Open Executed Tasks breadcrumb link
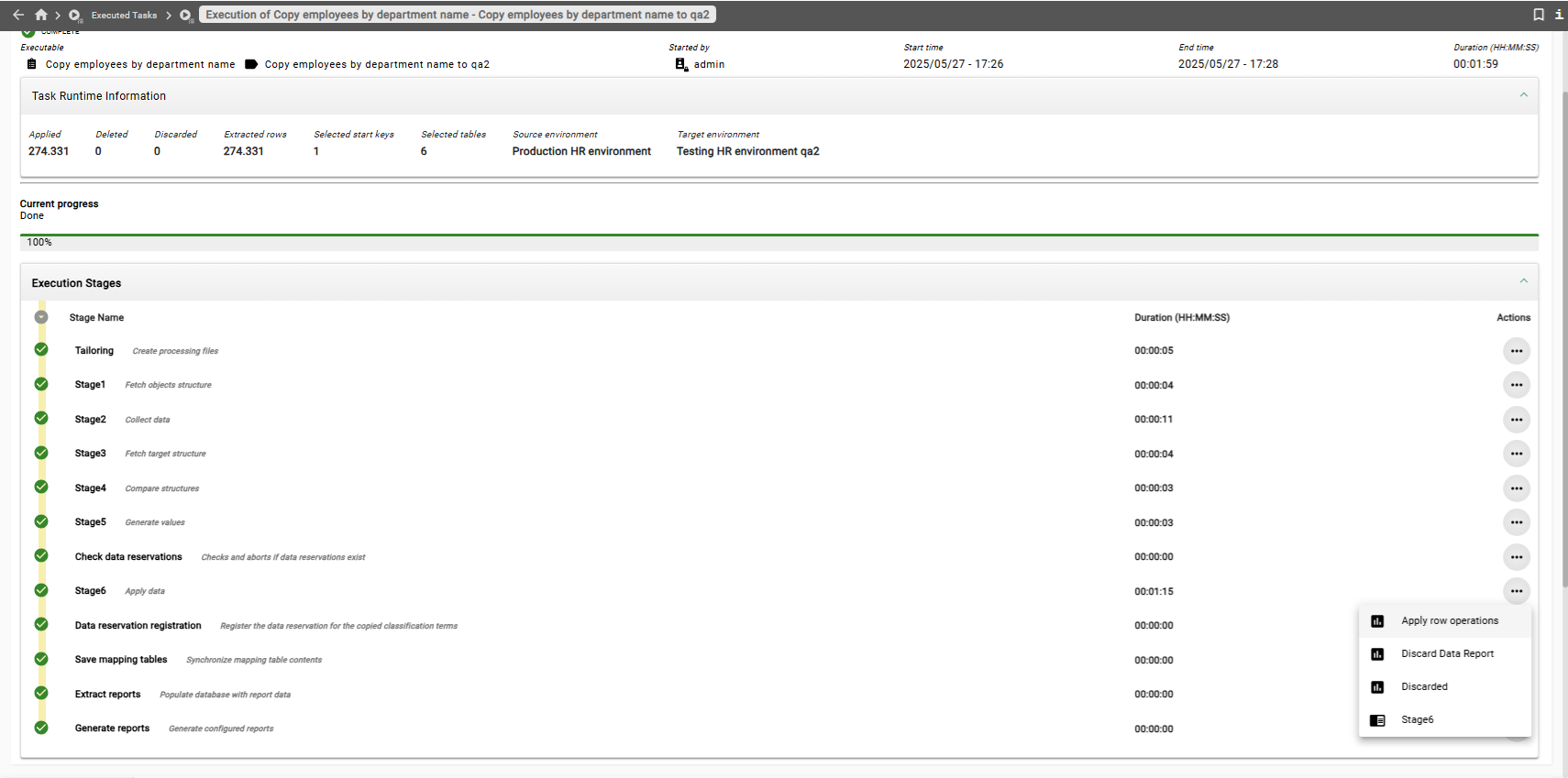This screenshot has width=1568, height=778. 124,15
